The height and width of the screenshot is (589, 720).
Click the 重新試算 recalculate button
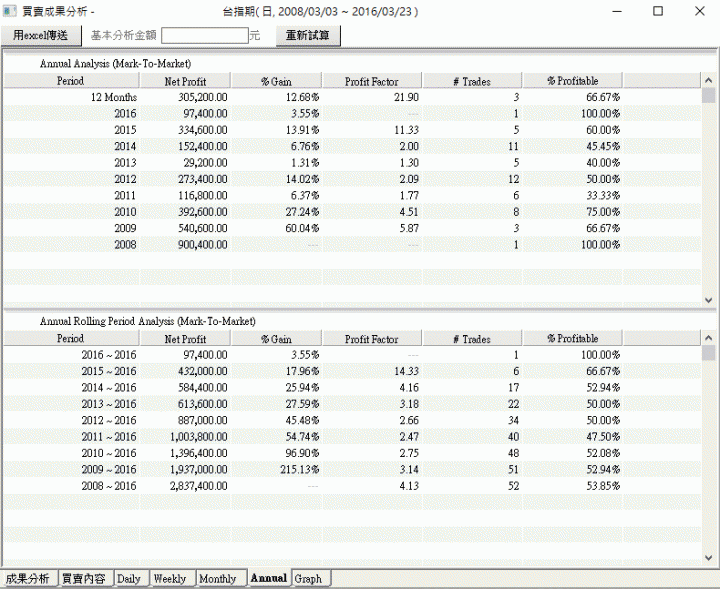308,35
